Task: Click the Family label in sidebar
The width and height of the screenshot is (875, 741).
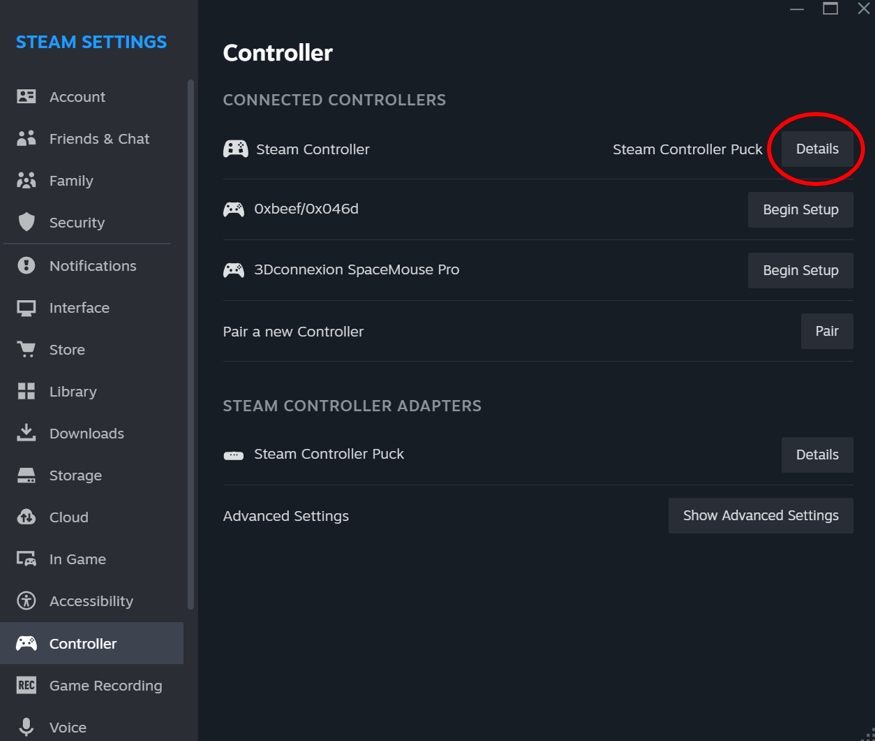Action: pos(71,181)
